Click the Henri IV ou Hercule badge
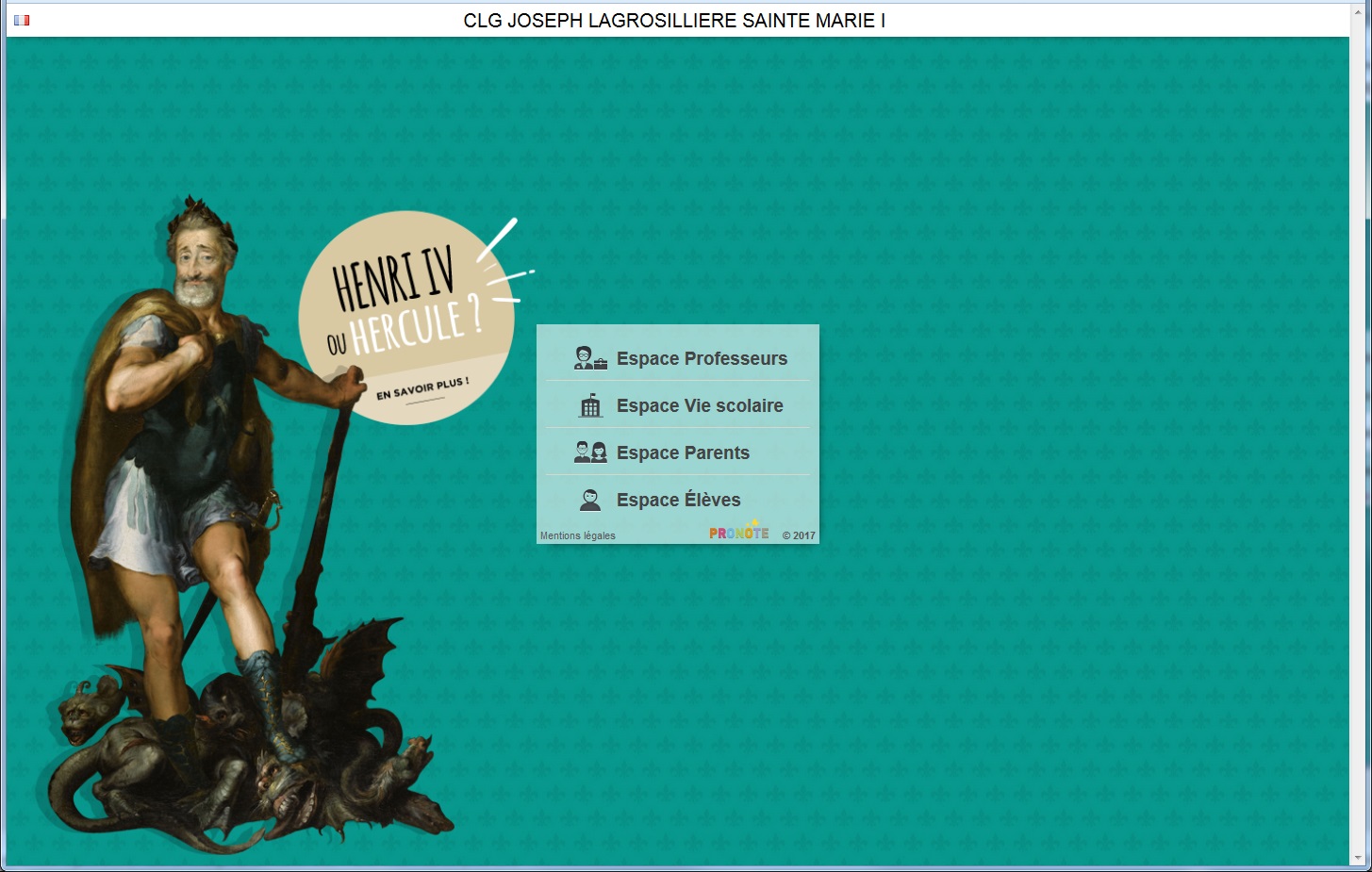The width and height of the screenshot is (1372, 872). coord(407,318)
